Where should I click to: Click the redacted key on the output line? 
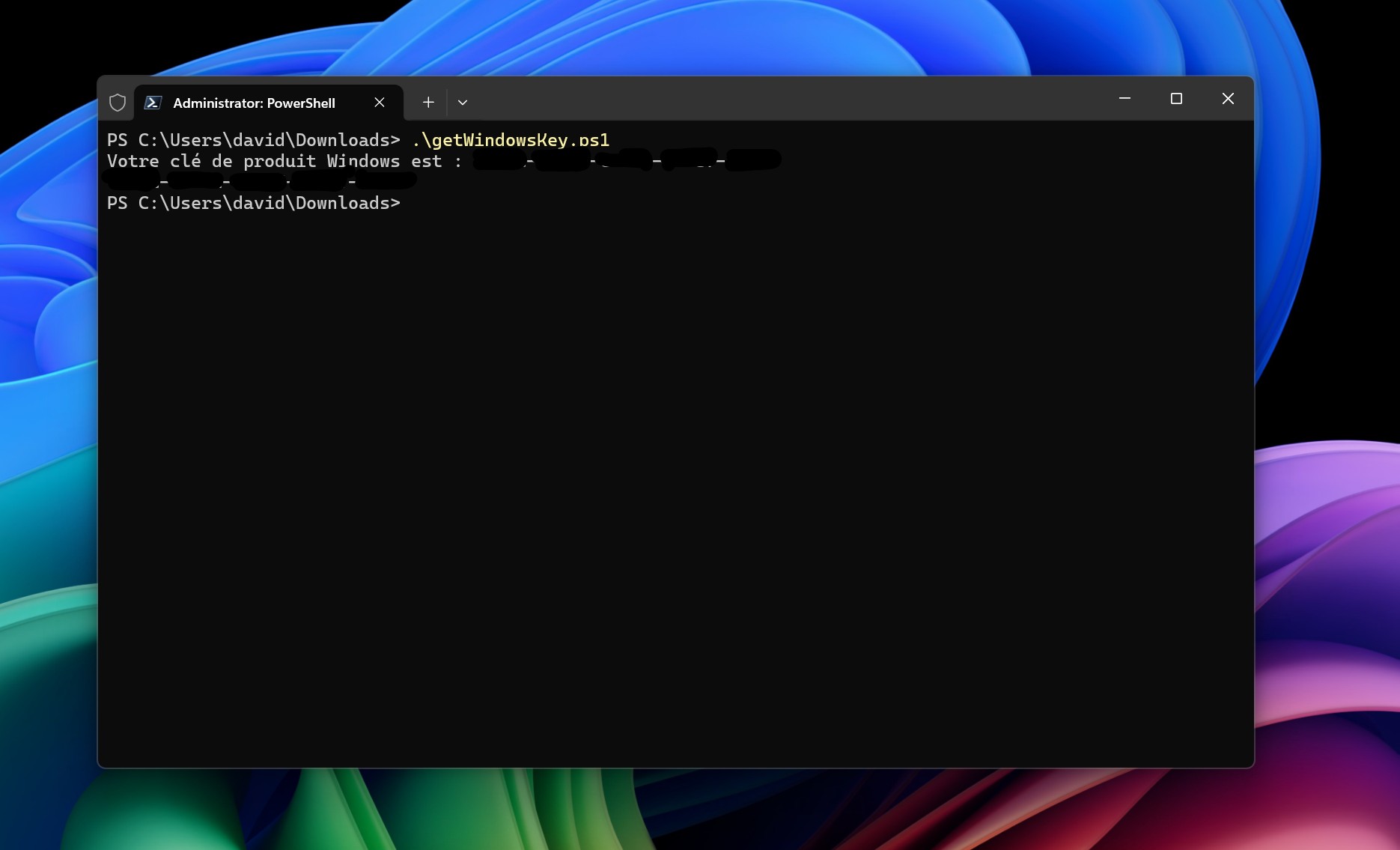coord(627,160)
